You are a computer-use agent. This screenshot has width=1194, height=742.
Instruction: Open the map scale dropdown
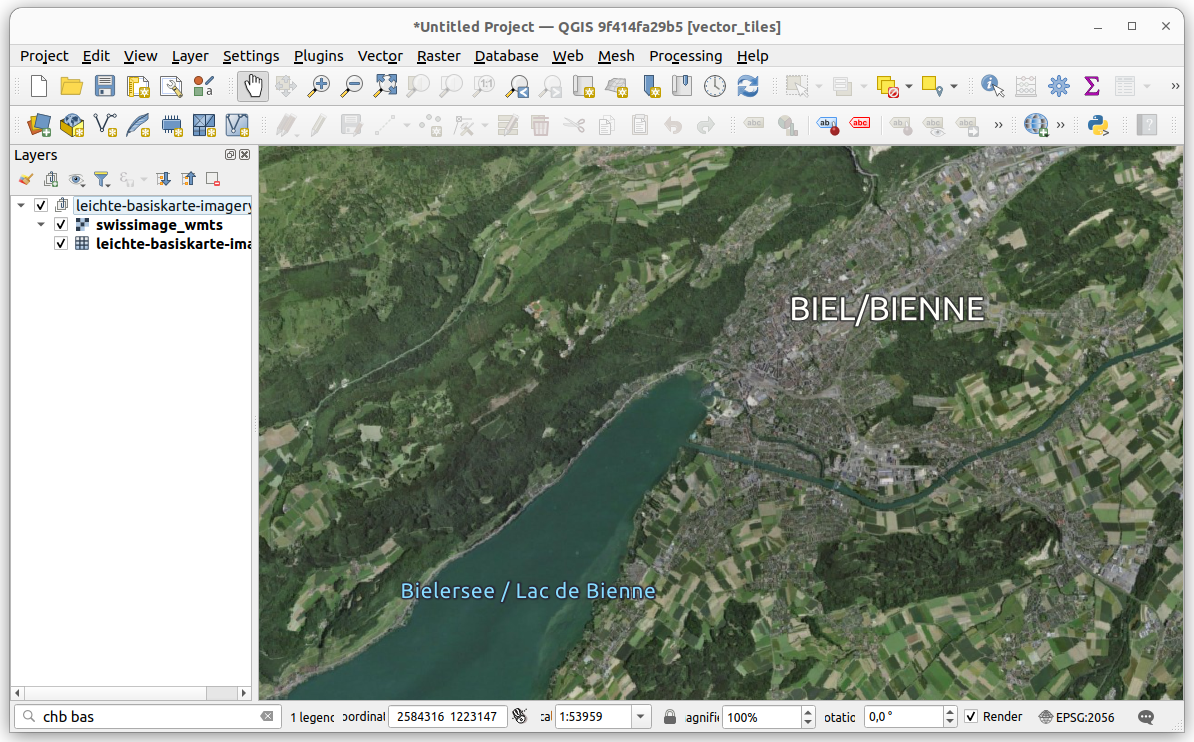(x=640, y=717)
